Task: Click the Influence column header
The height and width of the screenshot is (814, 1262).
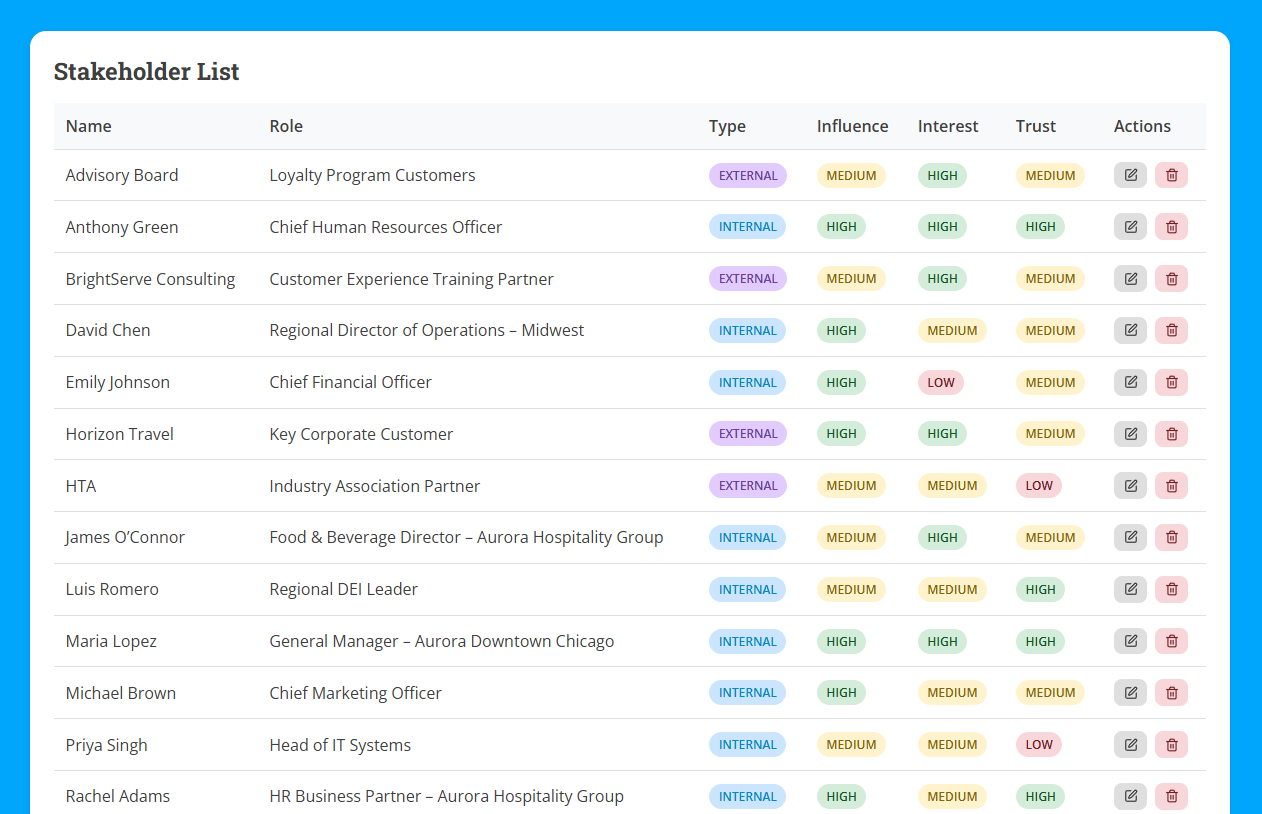Action: 852,126
